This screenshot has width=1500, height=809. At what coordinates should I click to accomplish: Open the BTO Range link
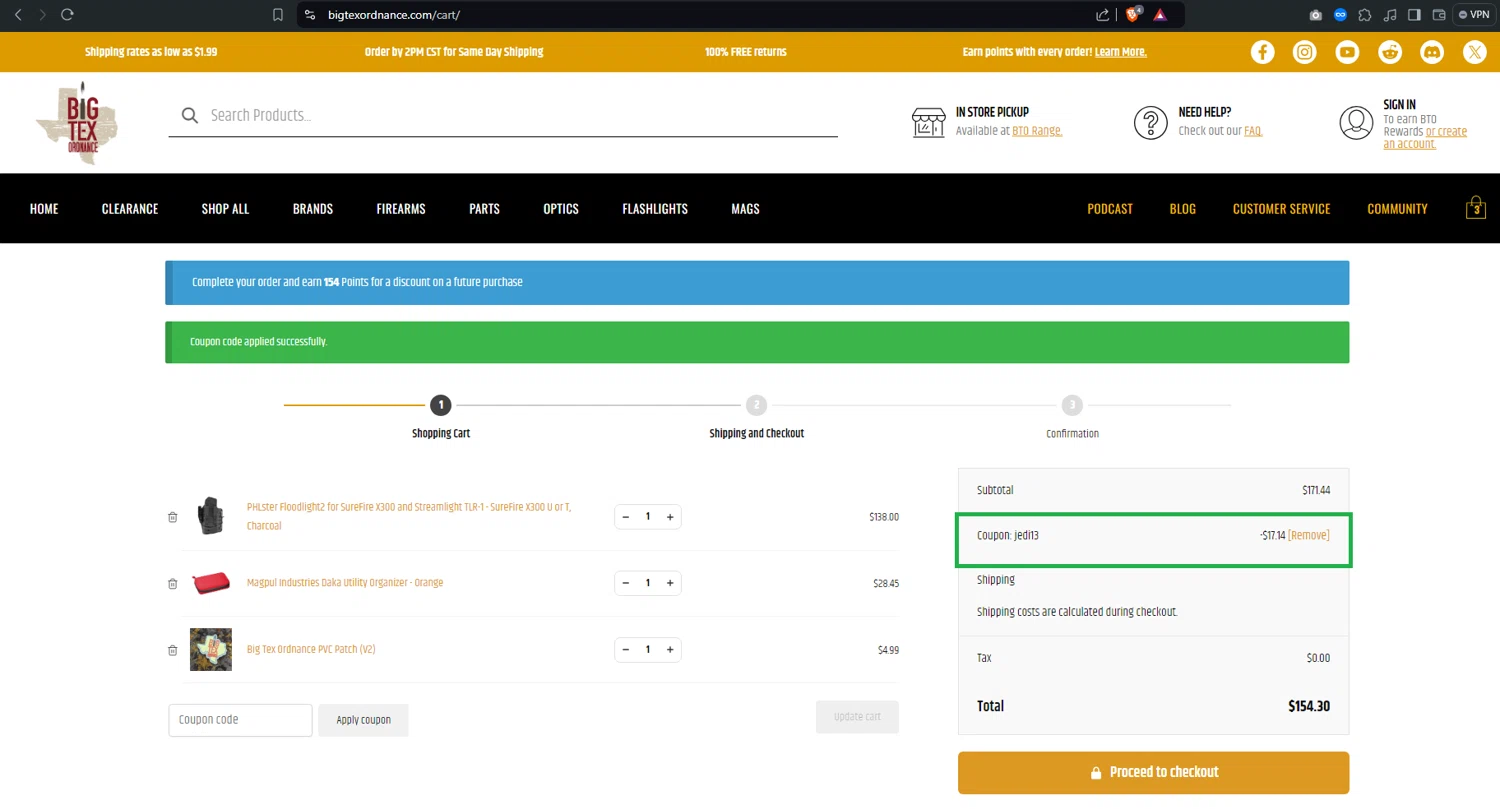[x=1037, y=131]
